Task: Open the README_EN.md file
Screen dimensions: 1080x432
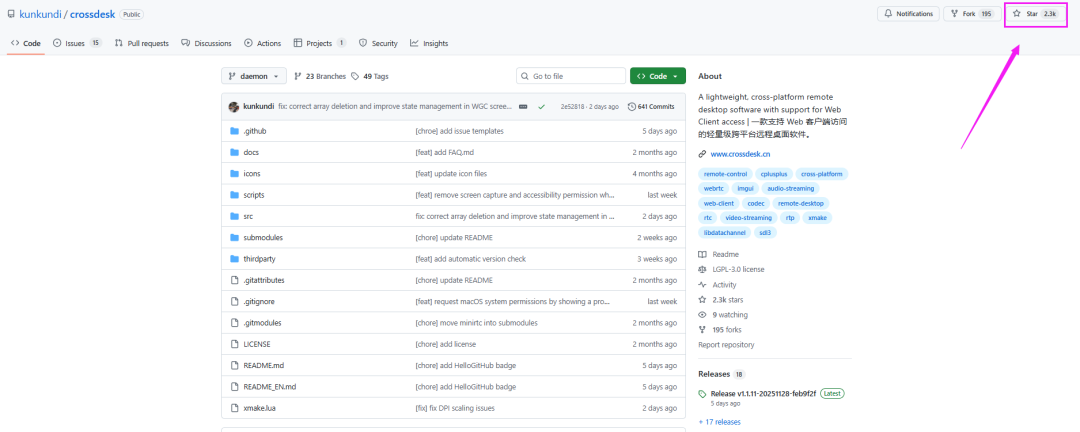Action: click(269, 386)
